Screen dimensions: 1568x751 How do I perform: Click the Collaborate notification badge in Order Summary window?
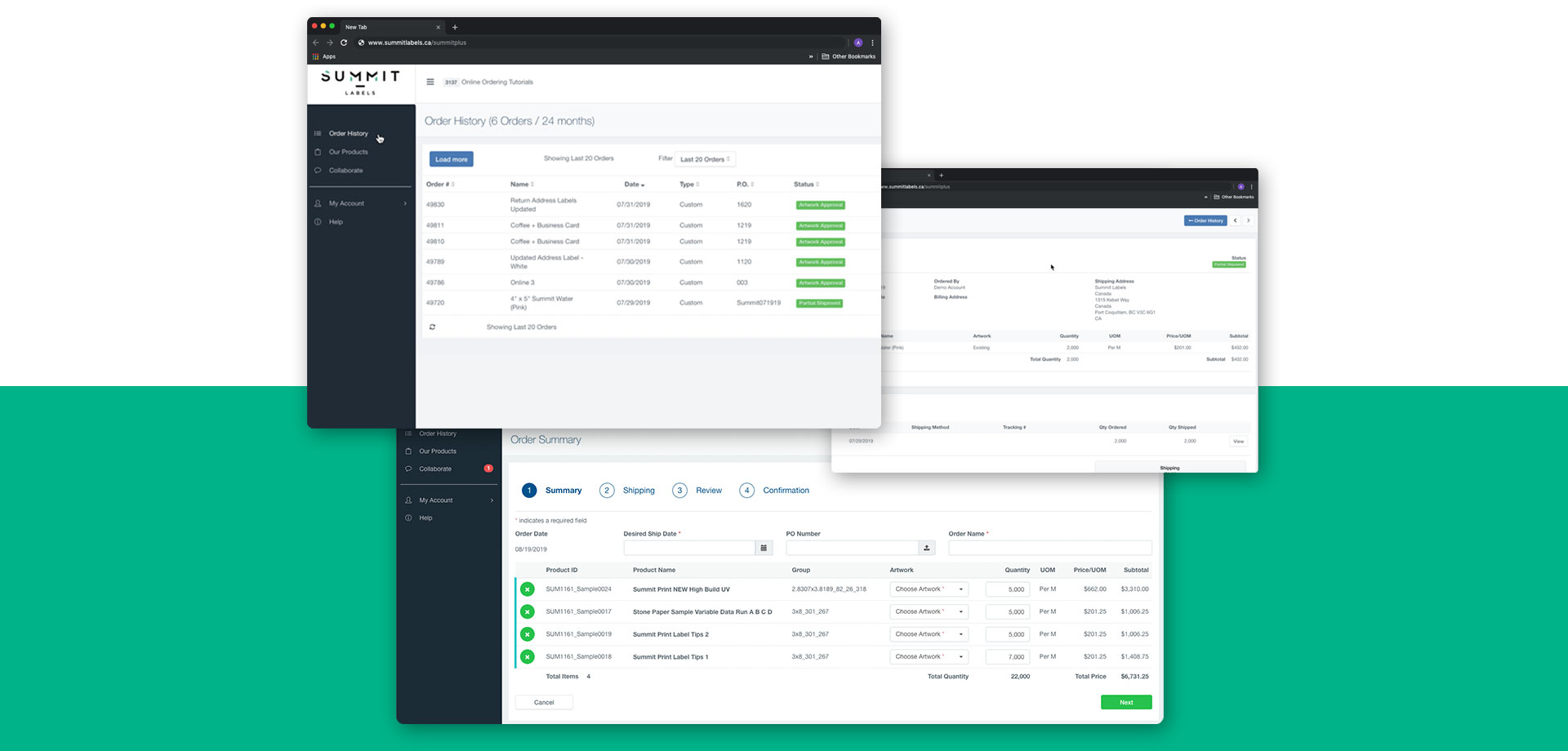(488, 469)
